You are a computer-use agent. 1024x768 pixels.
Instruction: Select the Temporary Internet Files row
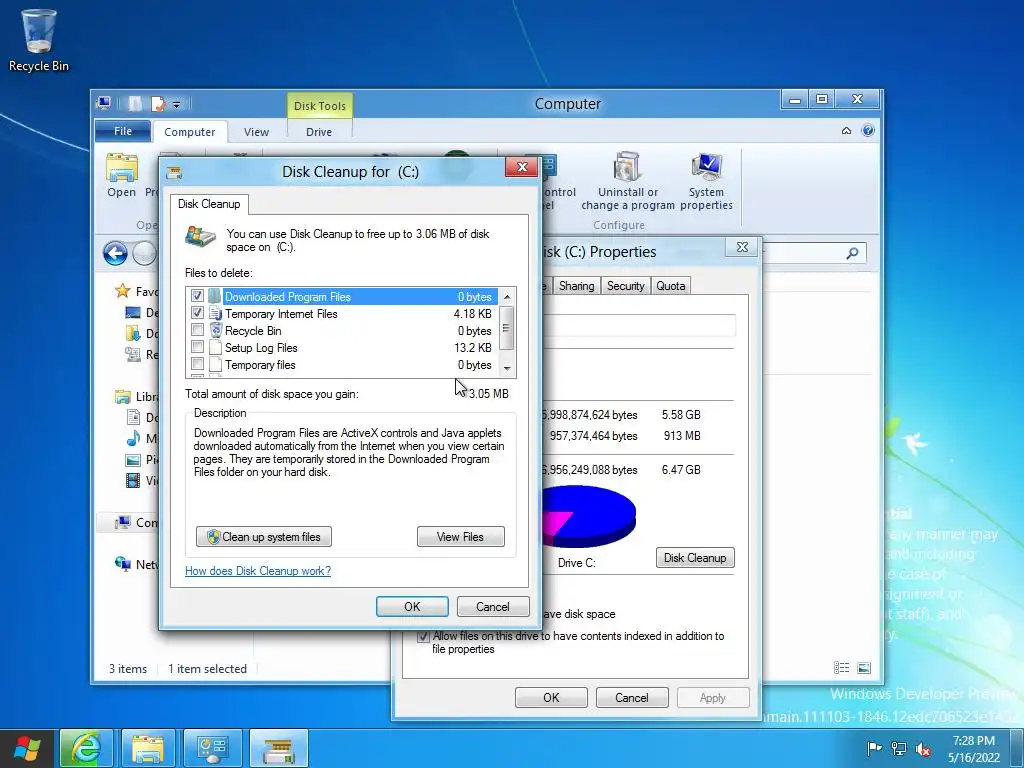pos(342,313)
